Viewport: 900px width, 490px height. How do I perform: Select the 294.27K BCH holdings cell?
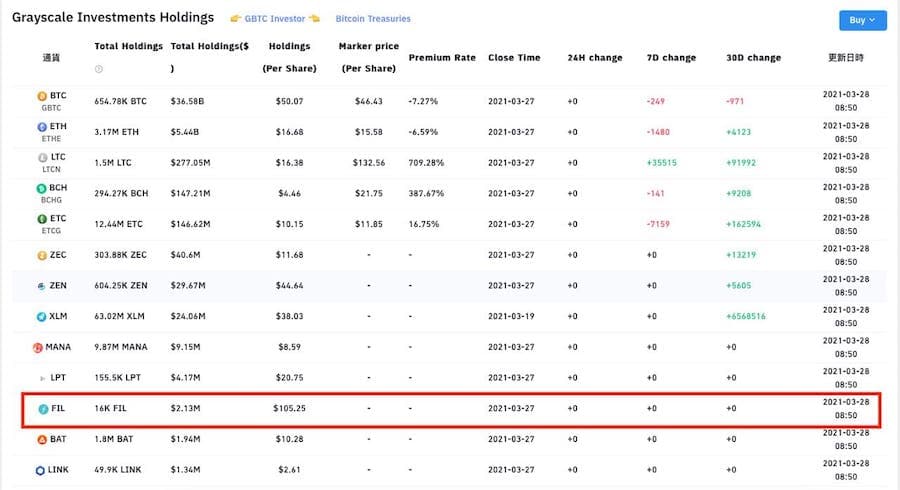(x=121, y=193)
